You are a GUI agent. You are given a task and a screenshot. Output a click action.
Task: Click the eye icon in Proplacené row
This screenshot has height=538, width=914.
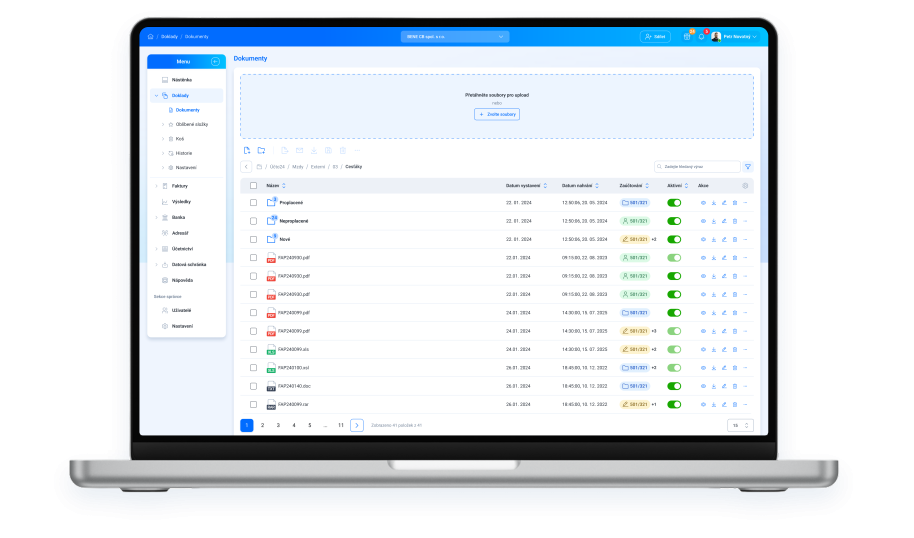pyautogui.click(x=703, y=203)
